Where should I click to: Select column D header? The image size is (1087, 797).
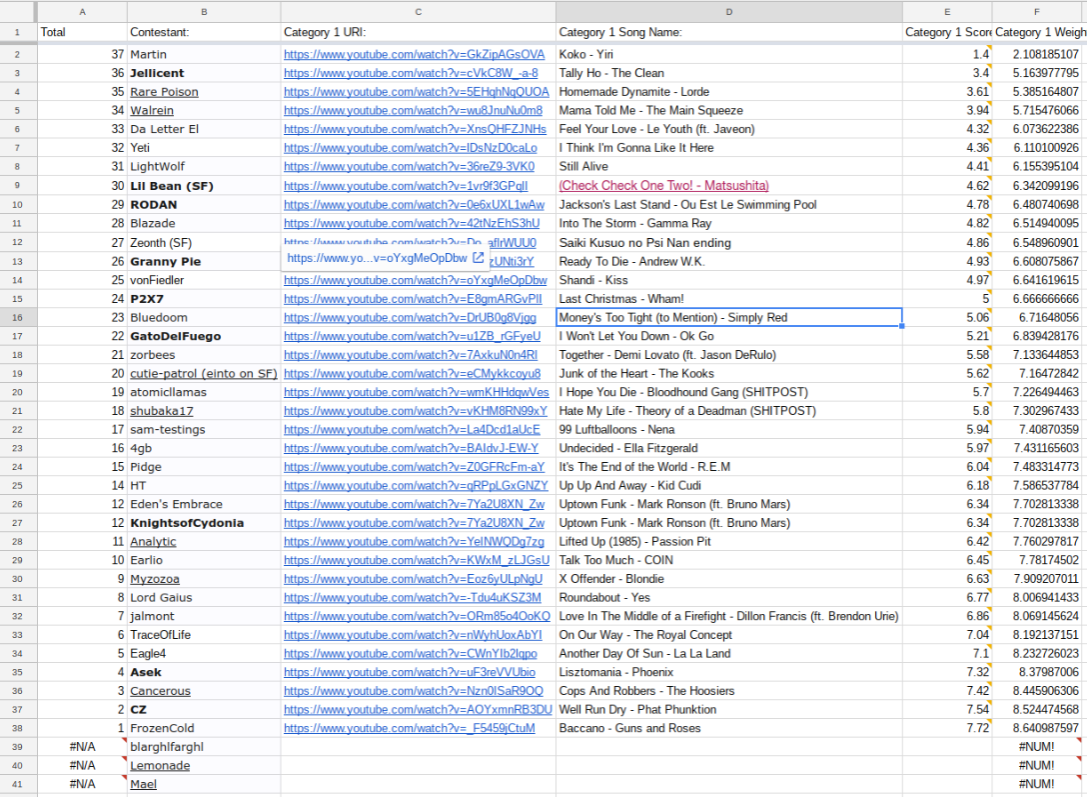pos(729,12)
